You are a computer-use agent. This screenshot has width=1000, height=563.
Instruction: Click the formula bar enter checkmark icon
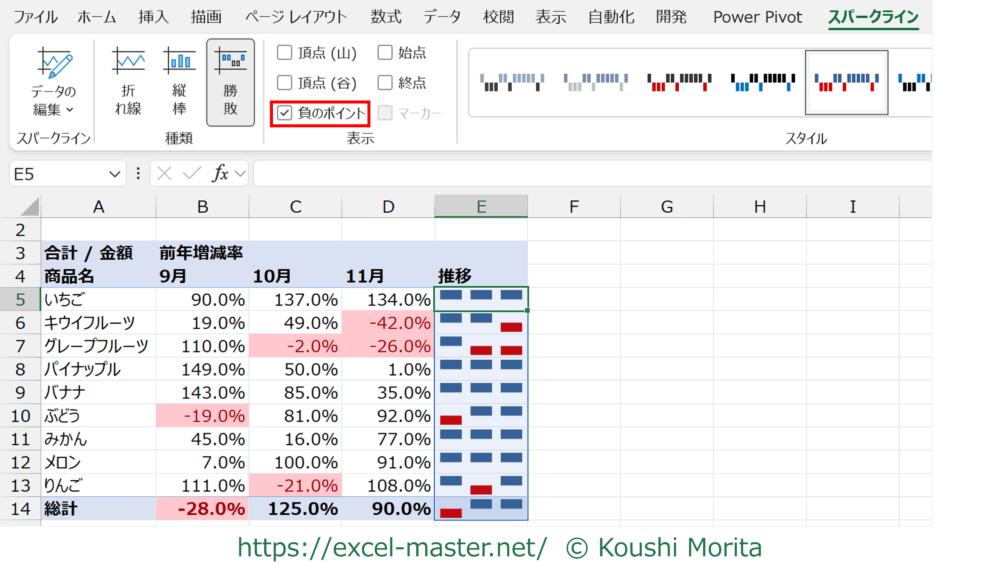tap(191, 173)
